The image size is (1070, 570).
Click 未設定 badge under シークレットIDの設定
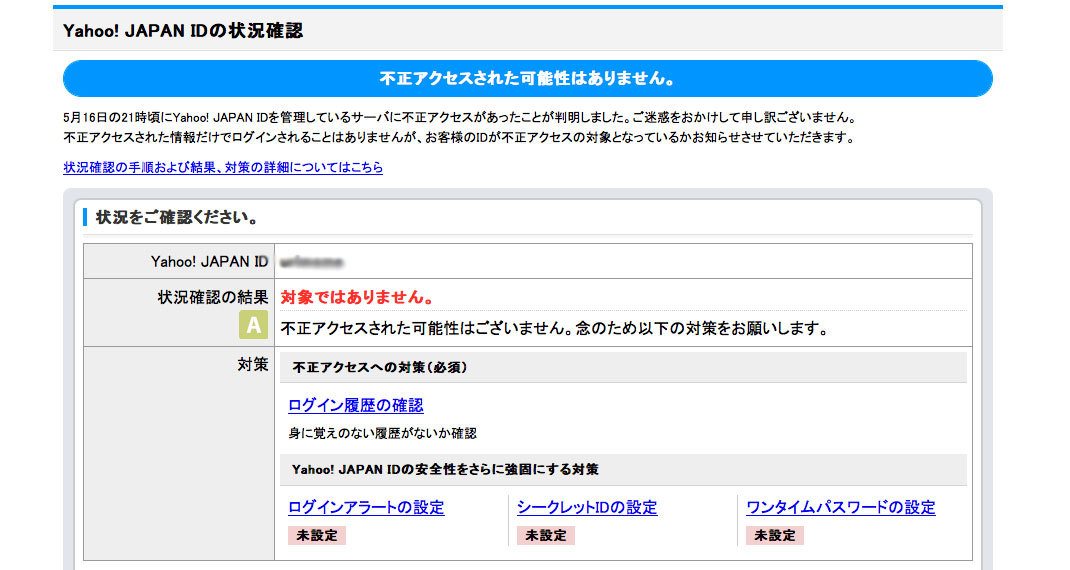point(546,535)
